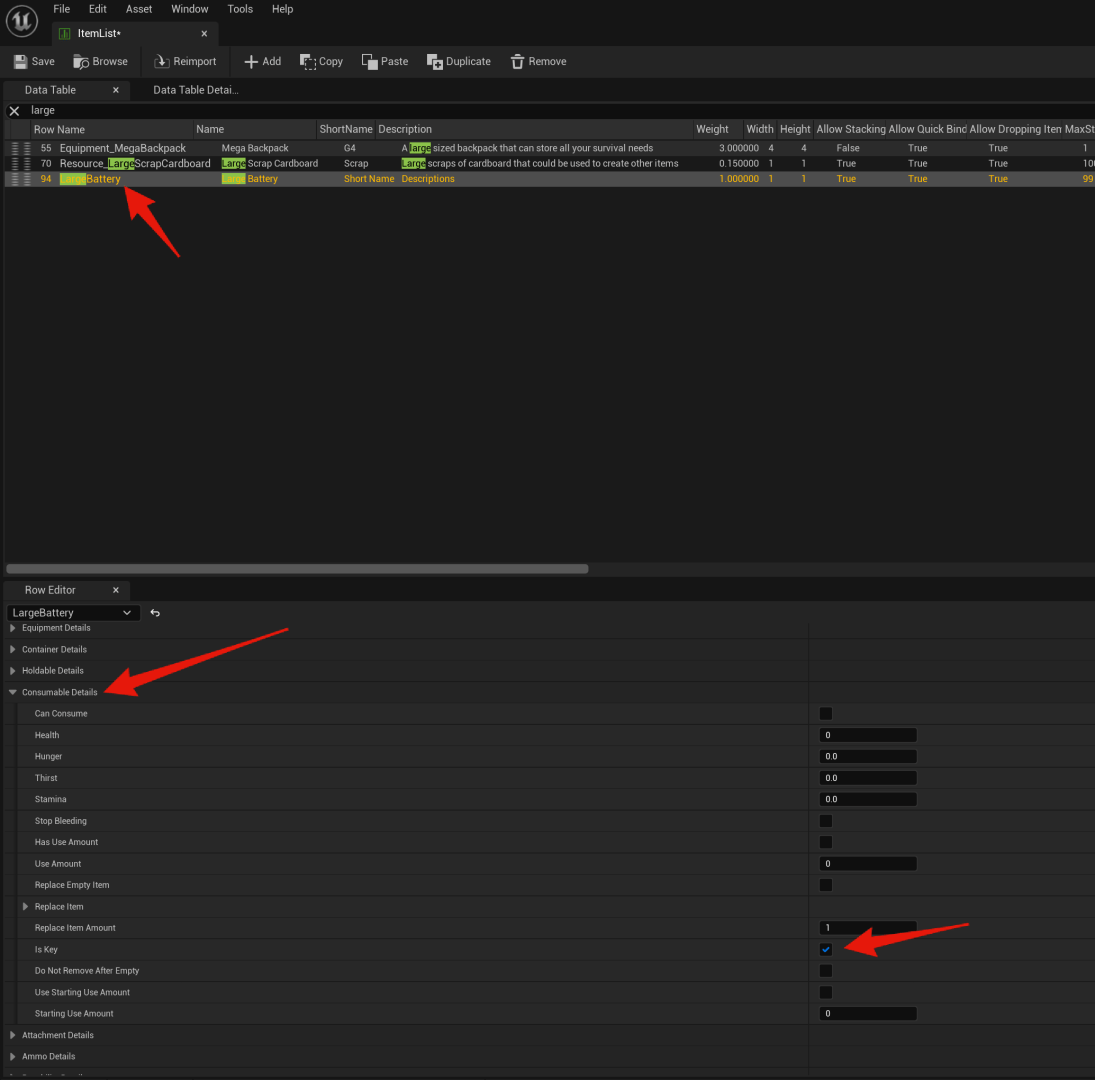Expand the Replace Item property

click(x=26, y=907)
